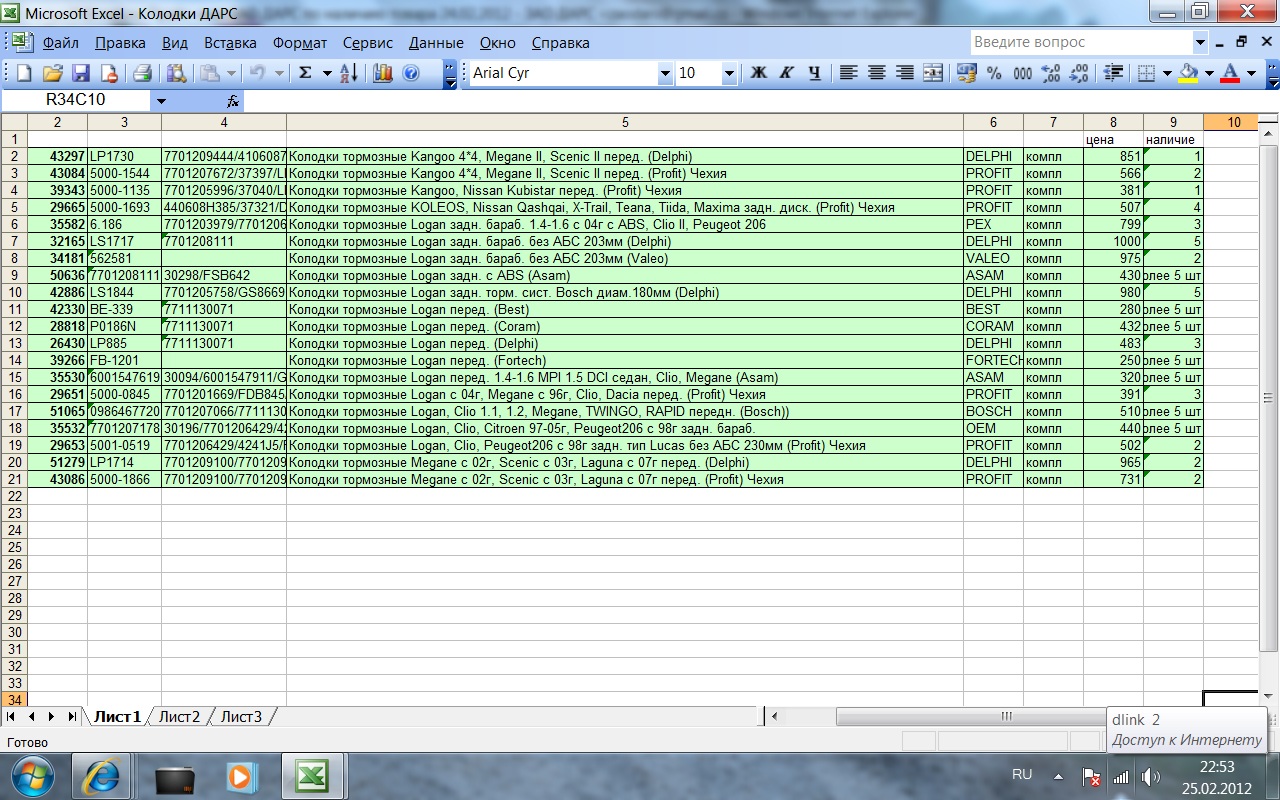Switch to the Лист2 sheet tab
Screen dimensions: 1280x800
(180, 717)
